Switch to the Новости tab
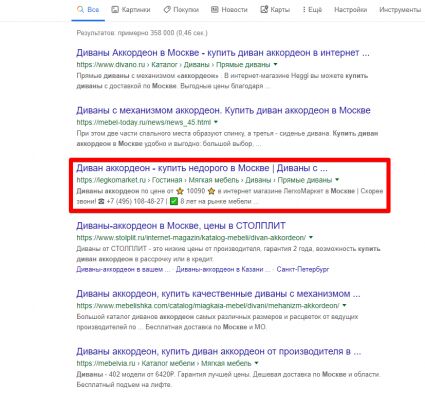Screen dimensions: 425x400 pyautogui.click(x=229, y=10)
